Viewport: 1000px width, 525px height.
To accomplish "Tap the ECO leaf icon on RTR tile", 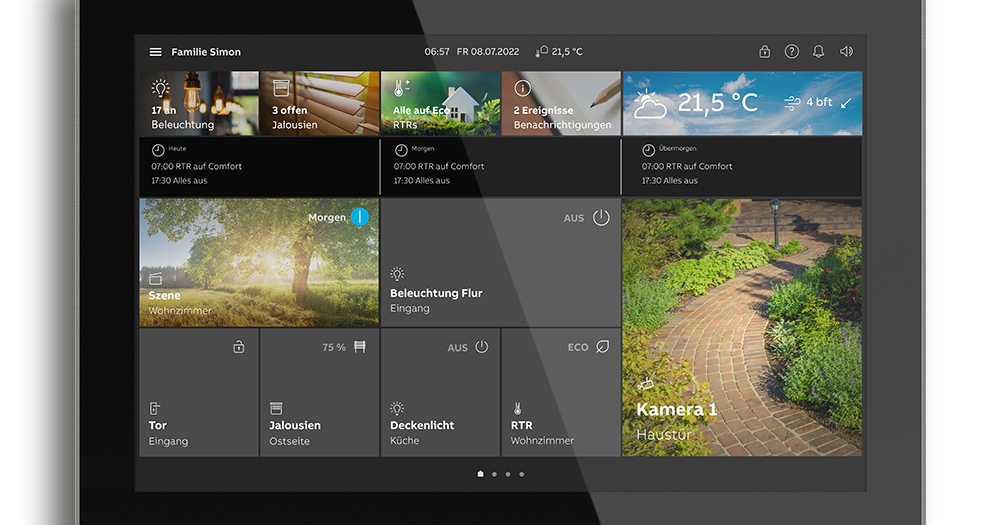I will [602, 347].
